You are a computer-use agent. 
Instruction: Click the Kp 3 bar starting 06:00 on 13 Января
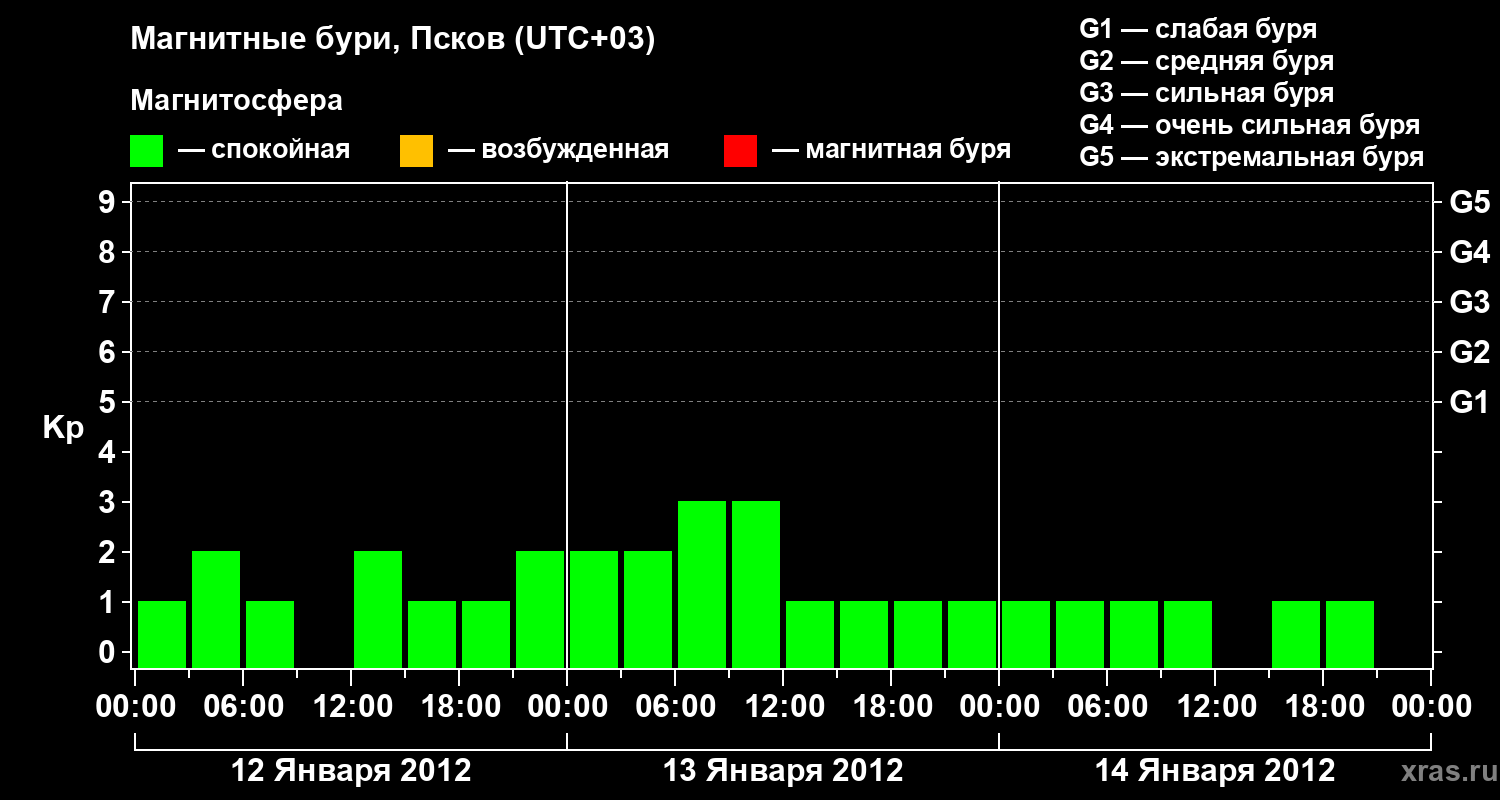pyautogui.click(x=702, y=585)
